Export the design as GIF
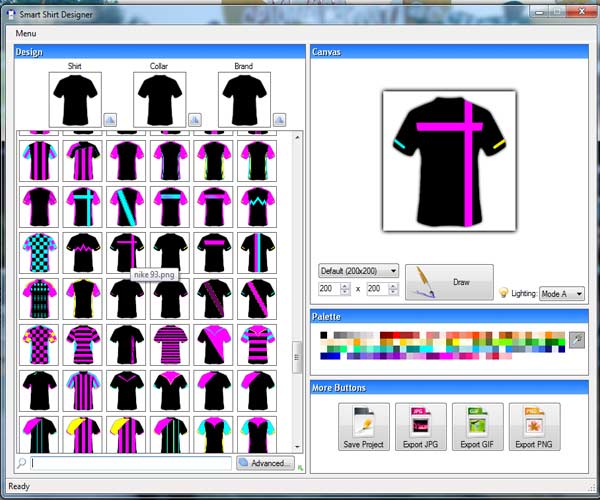The image size is (600, 500). point(477,427)
